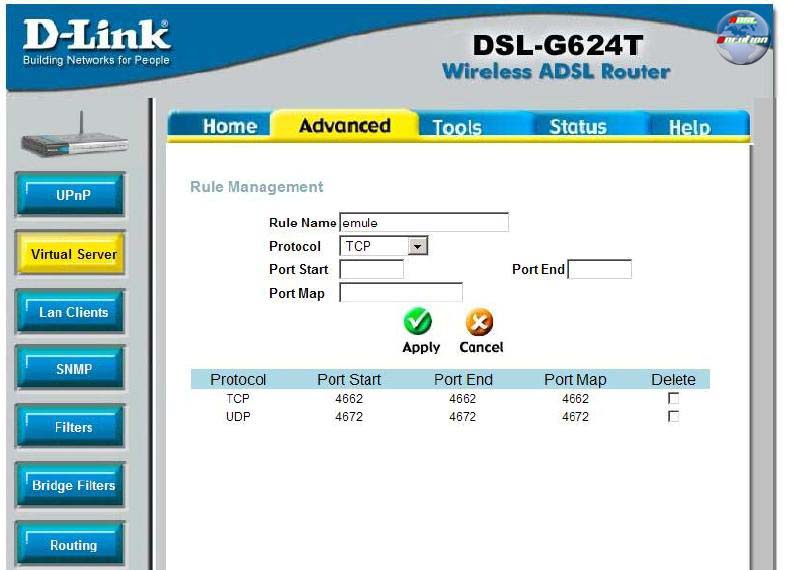Select the Advanced tab
787x570 pixels.
tap(345, 125)
